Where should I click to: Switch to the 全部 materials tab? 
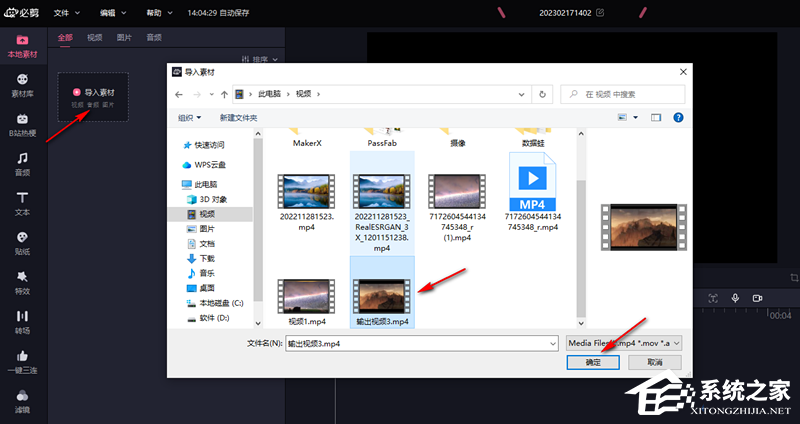coord(65,38)
